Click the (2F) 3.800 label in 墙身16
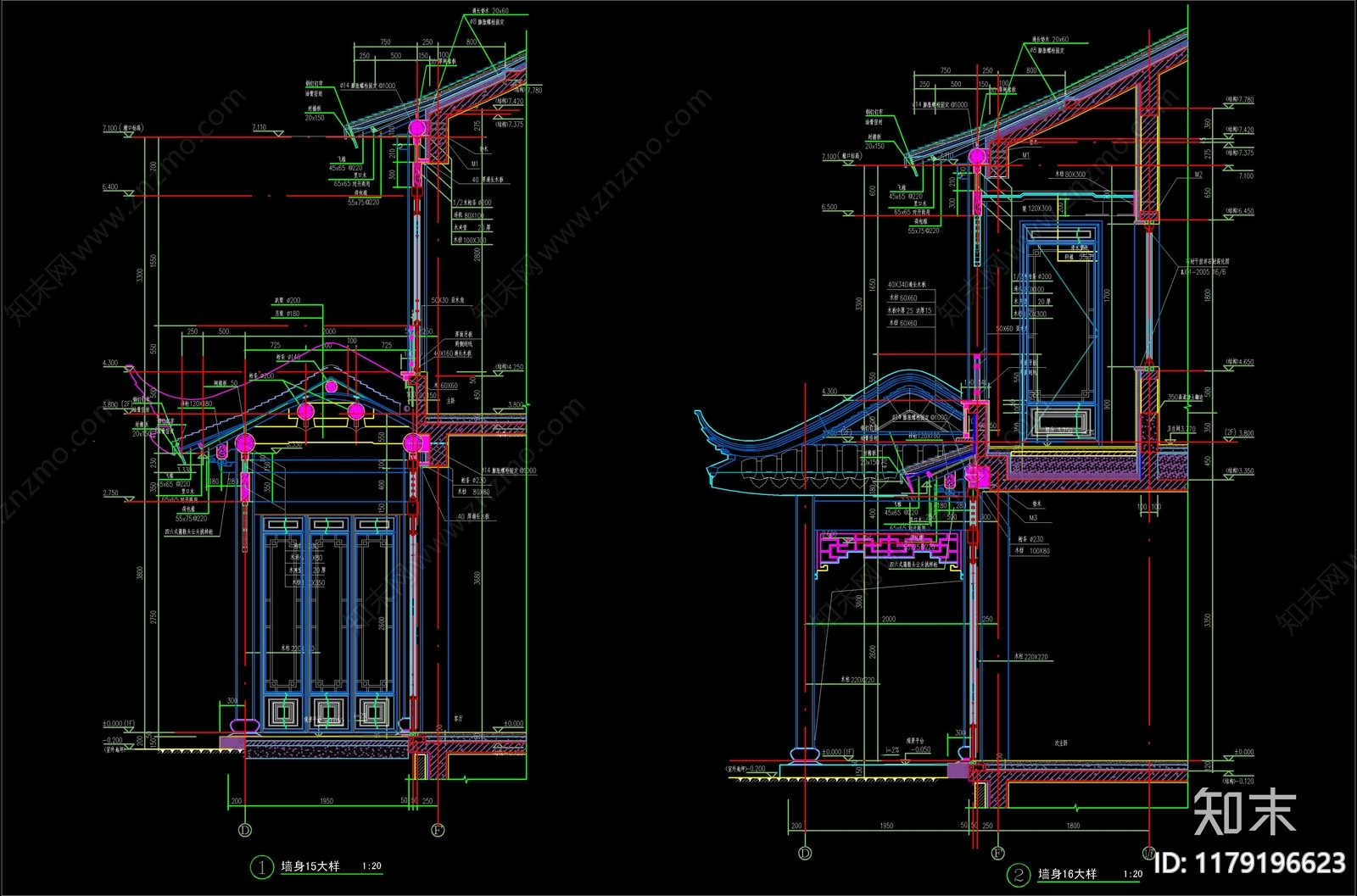Image resolution: width=1357 pixels, height=896 pixels. point(1239,433)
